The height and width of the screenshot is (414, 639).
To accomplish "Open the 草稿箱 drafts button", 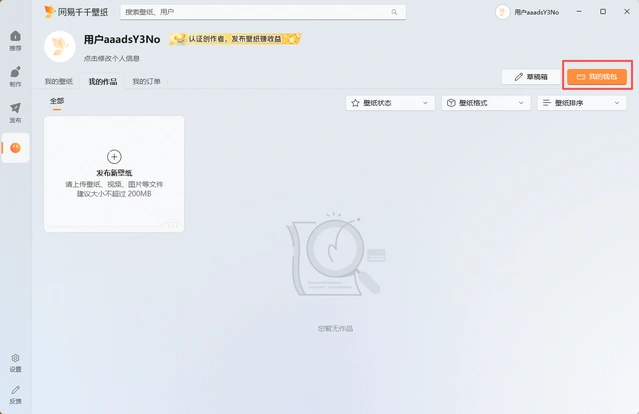I will 530,76.
